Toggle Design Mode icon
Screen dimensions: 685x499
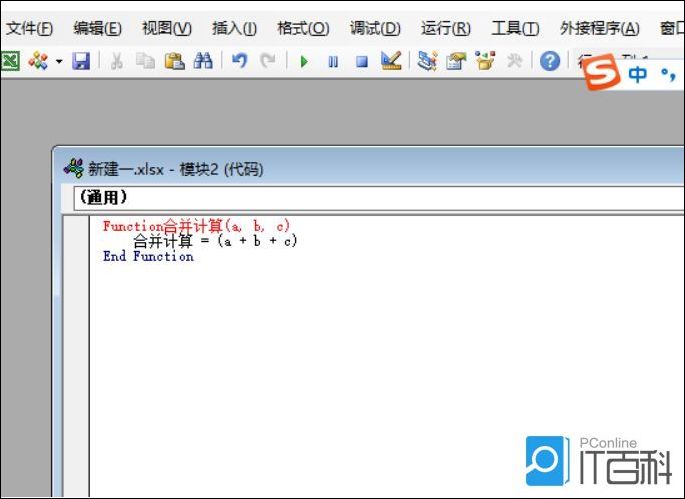tap(391, 61)
